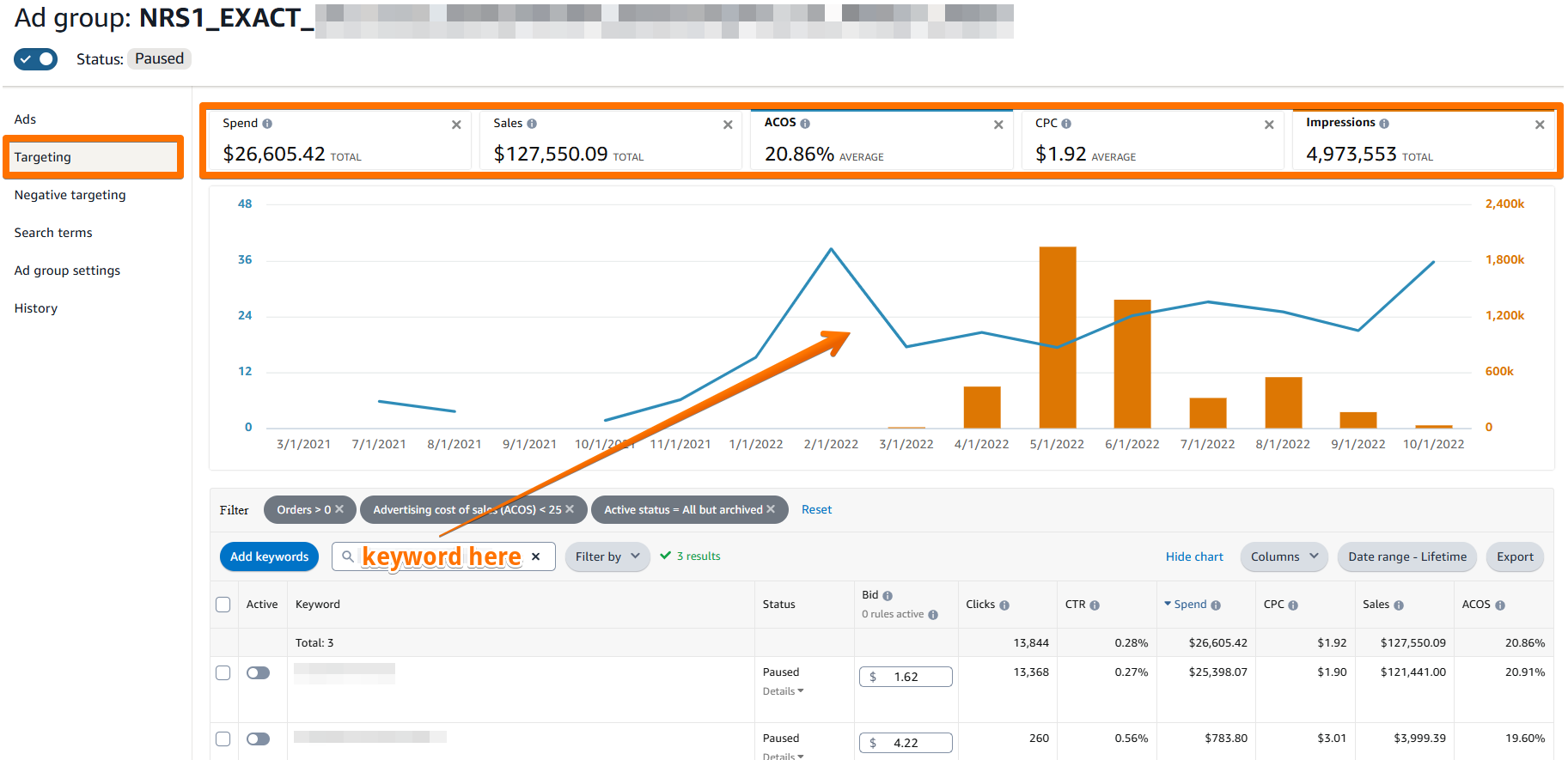Reset all filters
1568x760 pixels.
(816, 509)
